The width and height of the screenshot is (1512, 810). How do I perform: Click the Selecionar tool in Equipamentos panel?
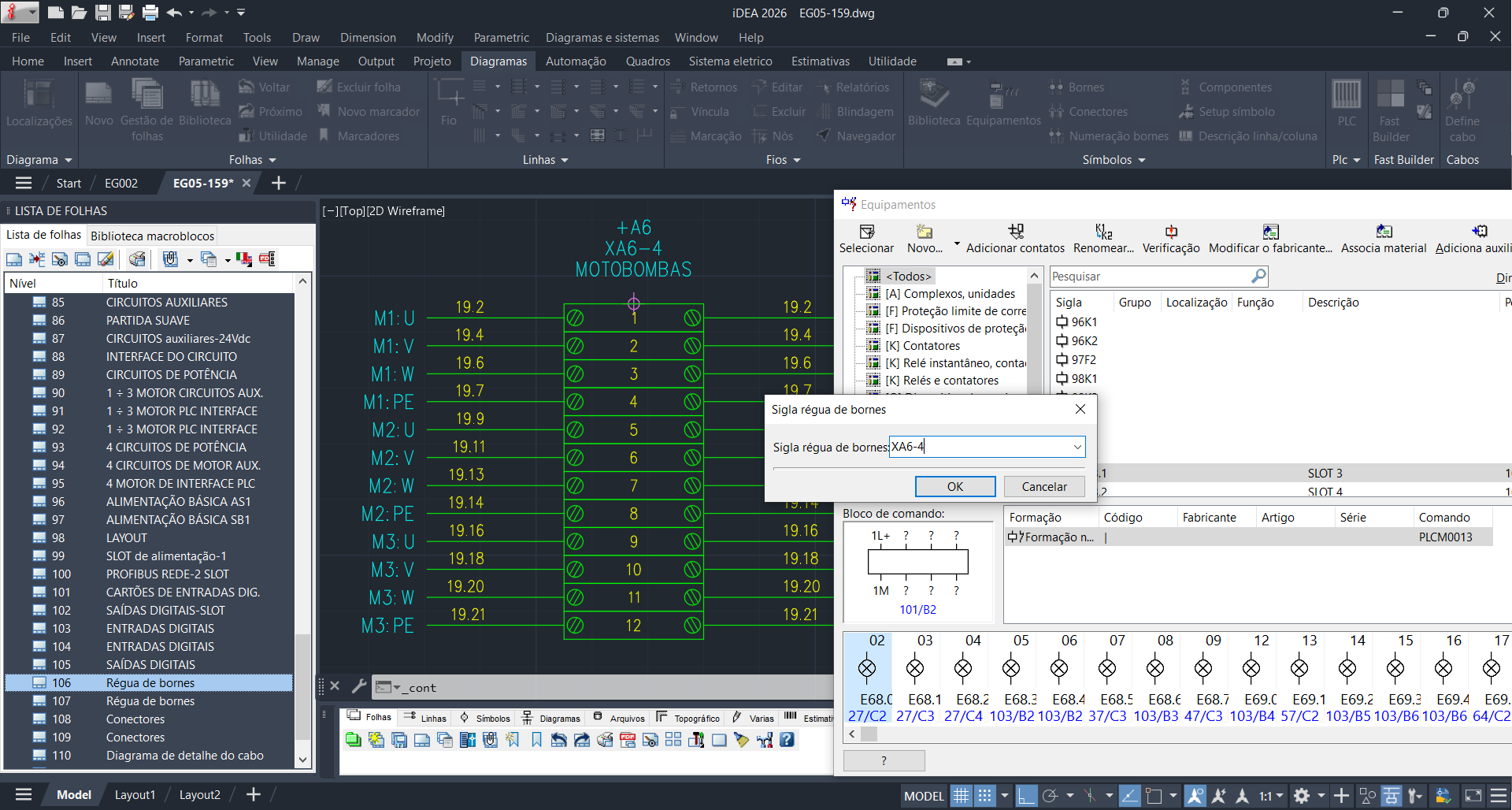(866, 232)
